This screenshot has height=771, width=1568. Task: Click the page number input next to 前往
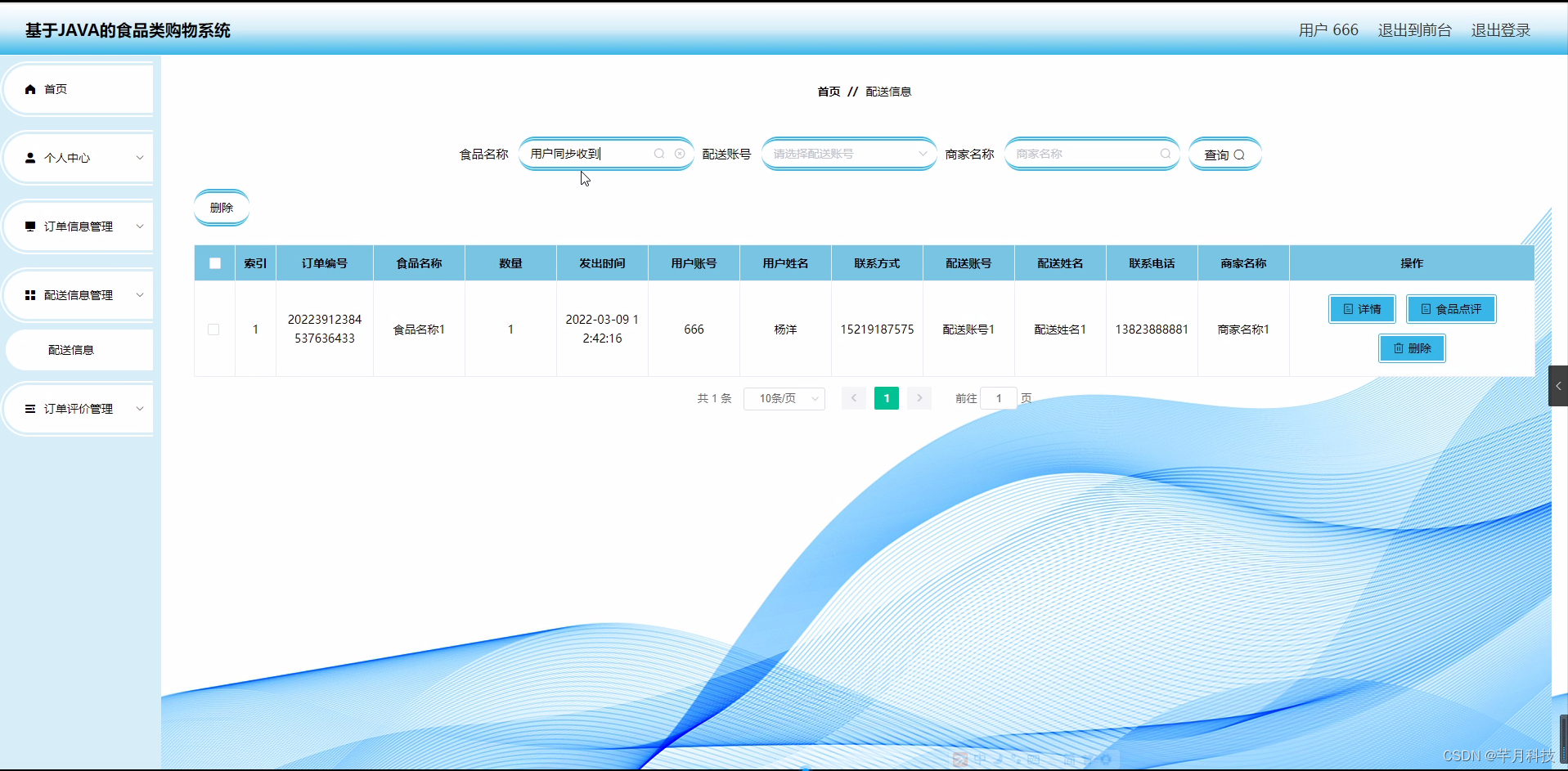click(x=998, y=398)
